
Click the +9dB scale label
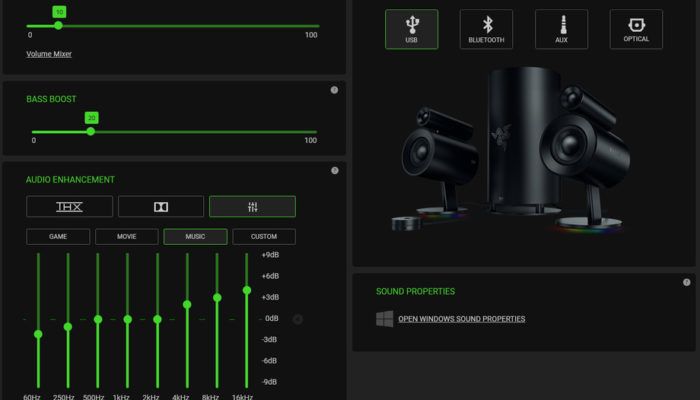[x=270, y=255]
